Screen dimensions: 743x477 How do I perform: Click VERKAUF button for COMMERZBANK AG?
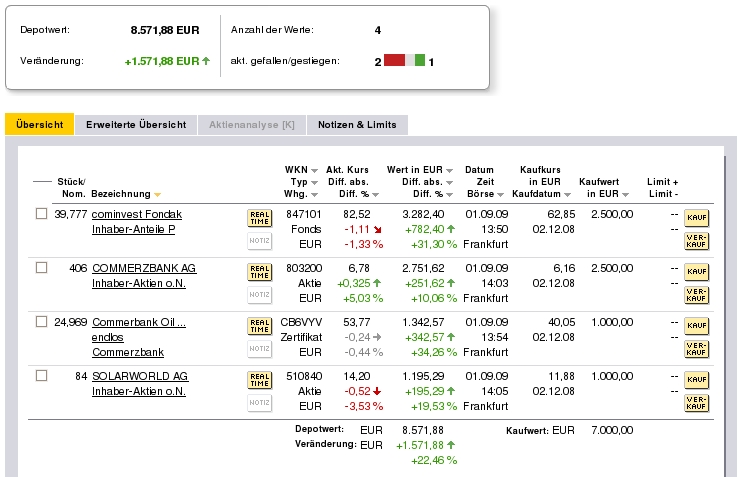click(697, 295)
